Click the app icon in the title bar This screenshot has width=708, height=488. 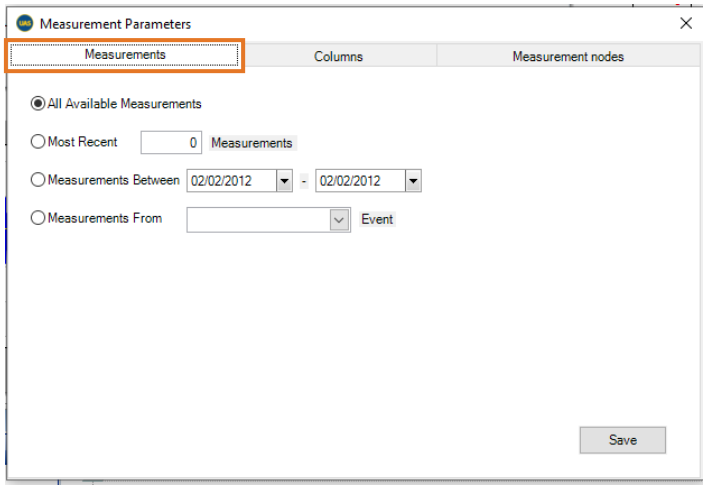pyautogui.click(x=25, y=23)
